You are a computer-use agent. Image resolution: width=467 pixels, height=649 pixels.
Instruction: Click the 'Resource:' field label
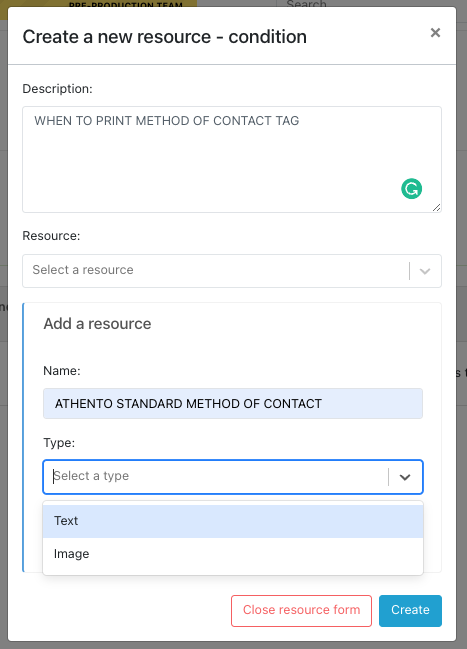tap(51, 236)
